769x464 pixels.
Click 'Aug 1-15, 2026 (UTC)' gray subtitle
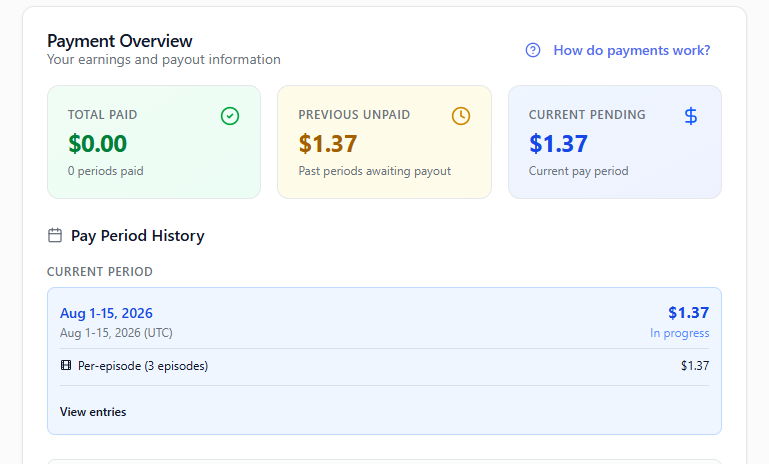(x=116, y=333)
